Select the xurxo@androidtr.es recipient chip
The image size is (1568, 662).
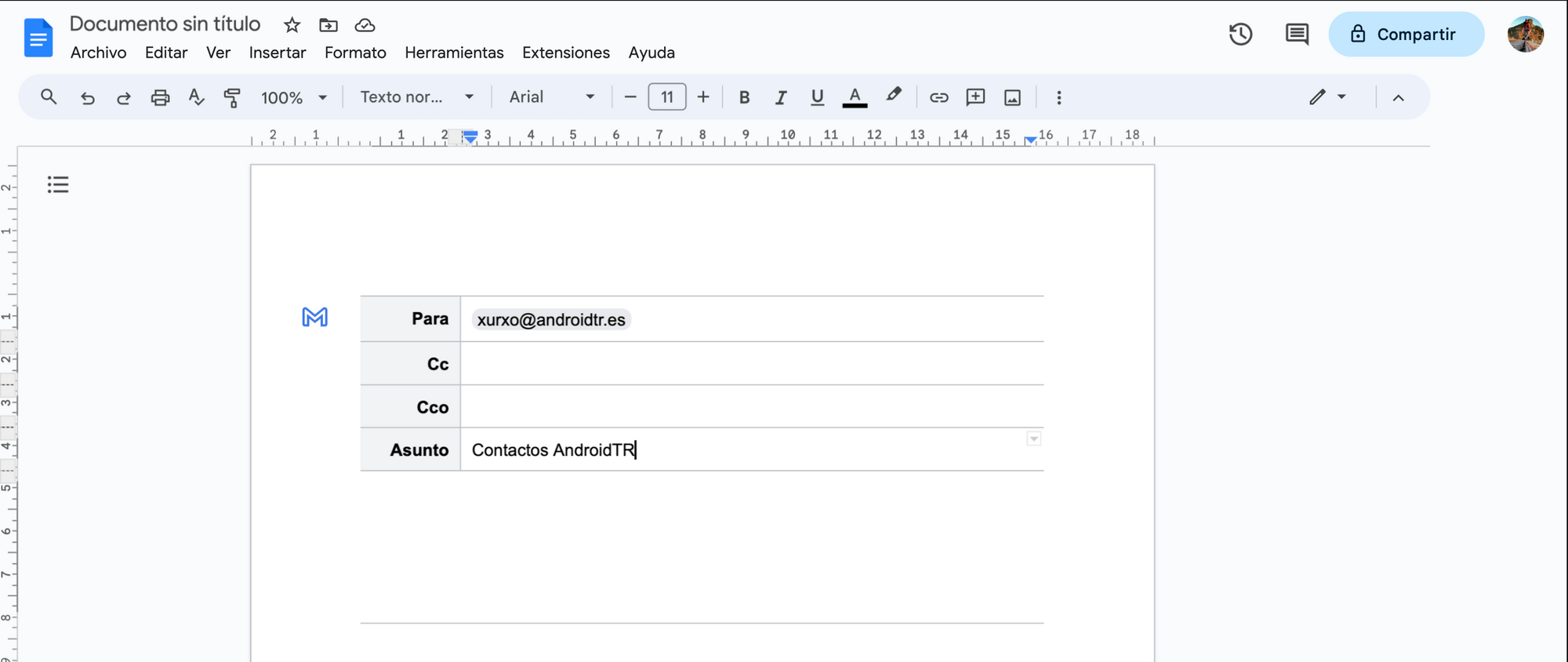551,319
